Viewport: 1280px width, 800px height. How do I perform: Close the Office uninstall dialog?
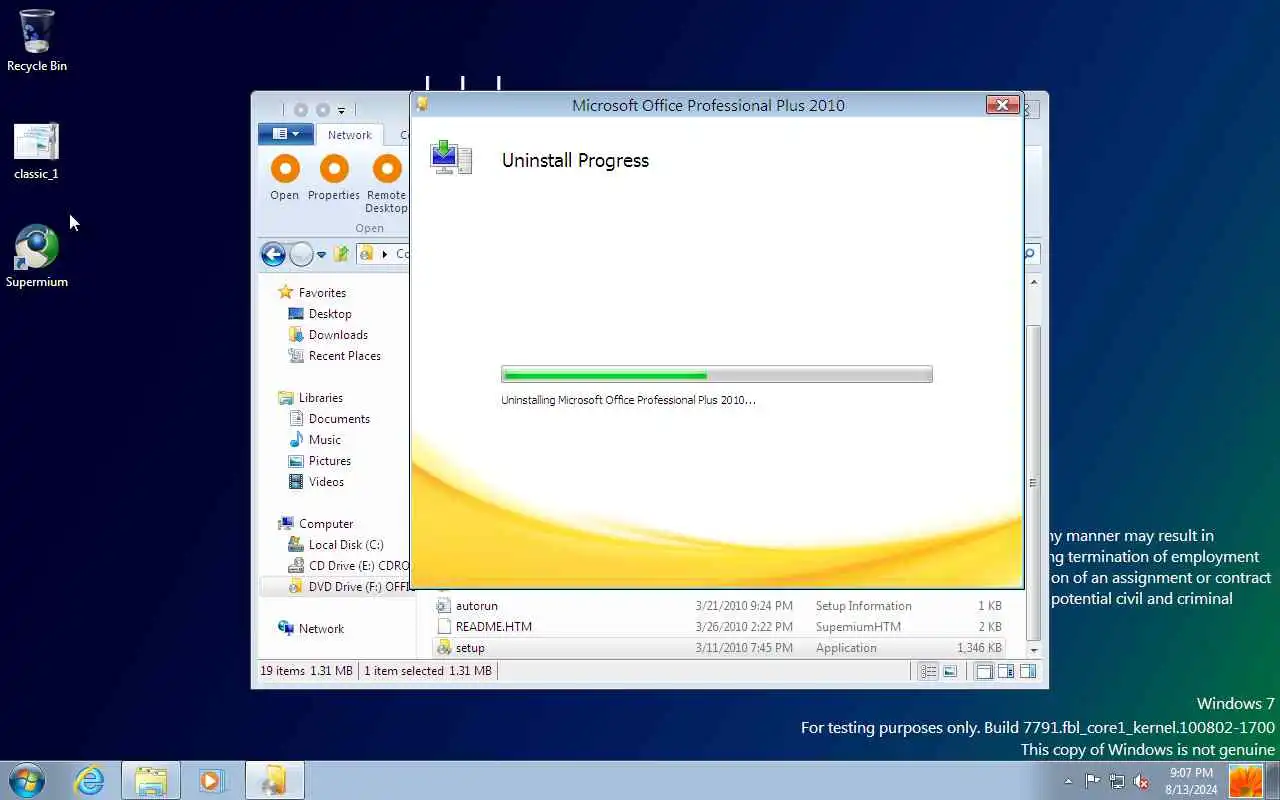(1002, 105)
